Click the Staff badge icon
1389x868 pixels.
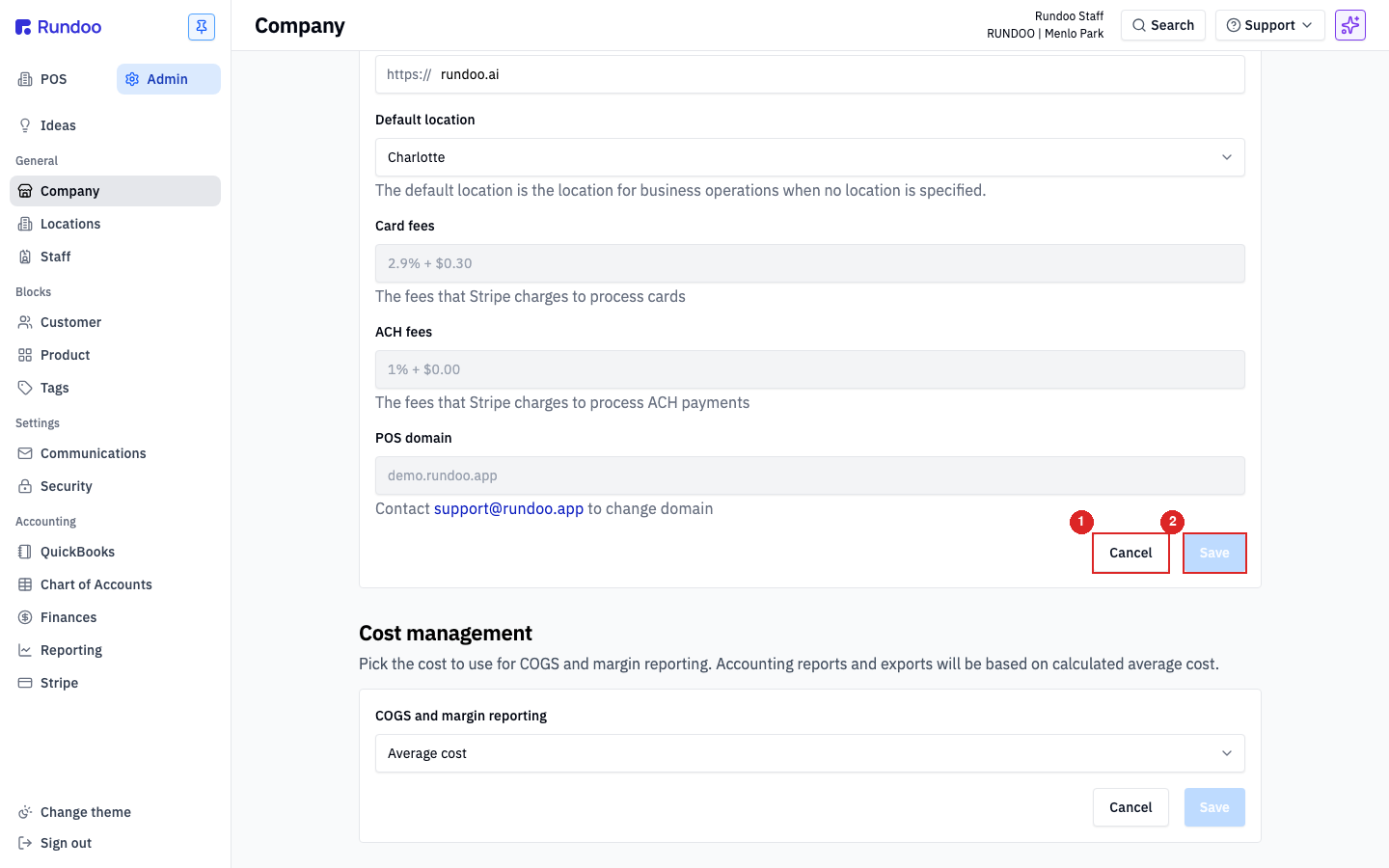coord(25,257)
